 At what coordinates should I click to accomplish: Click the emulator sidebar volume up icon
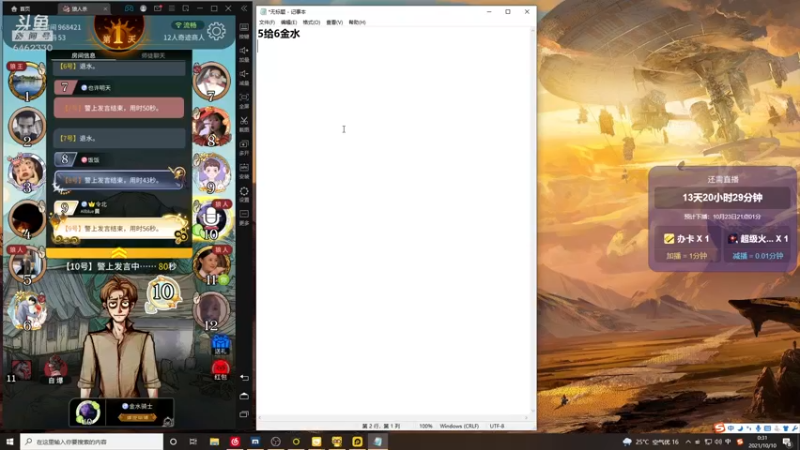click(x=244, y=51)
